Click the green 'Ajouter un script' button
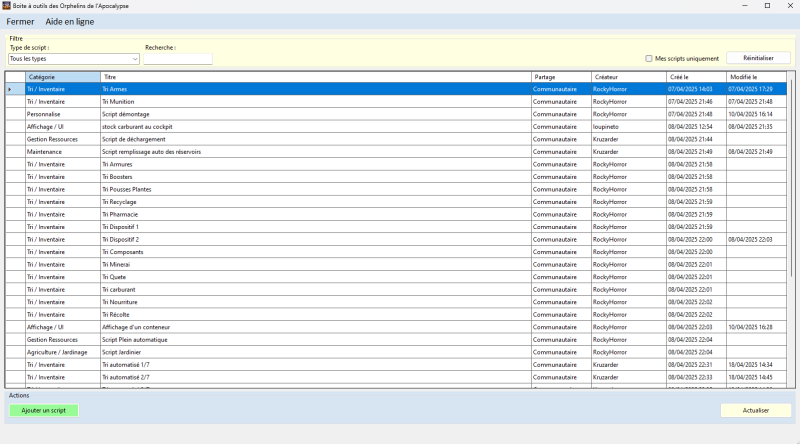800x444 pixels. tap(44, 411)
